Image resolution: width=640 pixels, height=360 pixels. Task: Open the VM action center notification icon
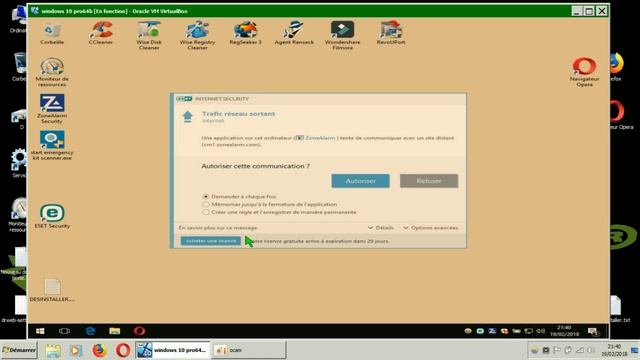click(x=593, y=331)
